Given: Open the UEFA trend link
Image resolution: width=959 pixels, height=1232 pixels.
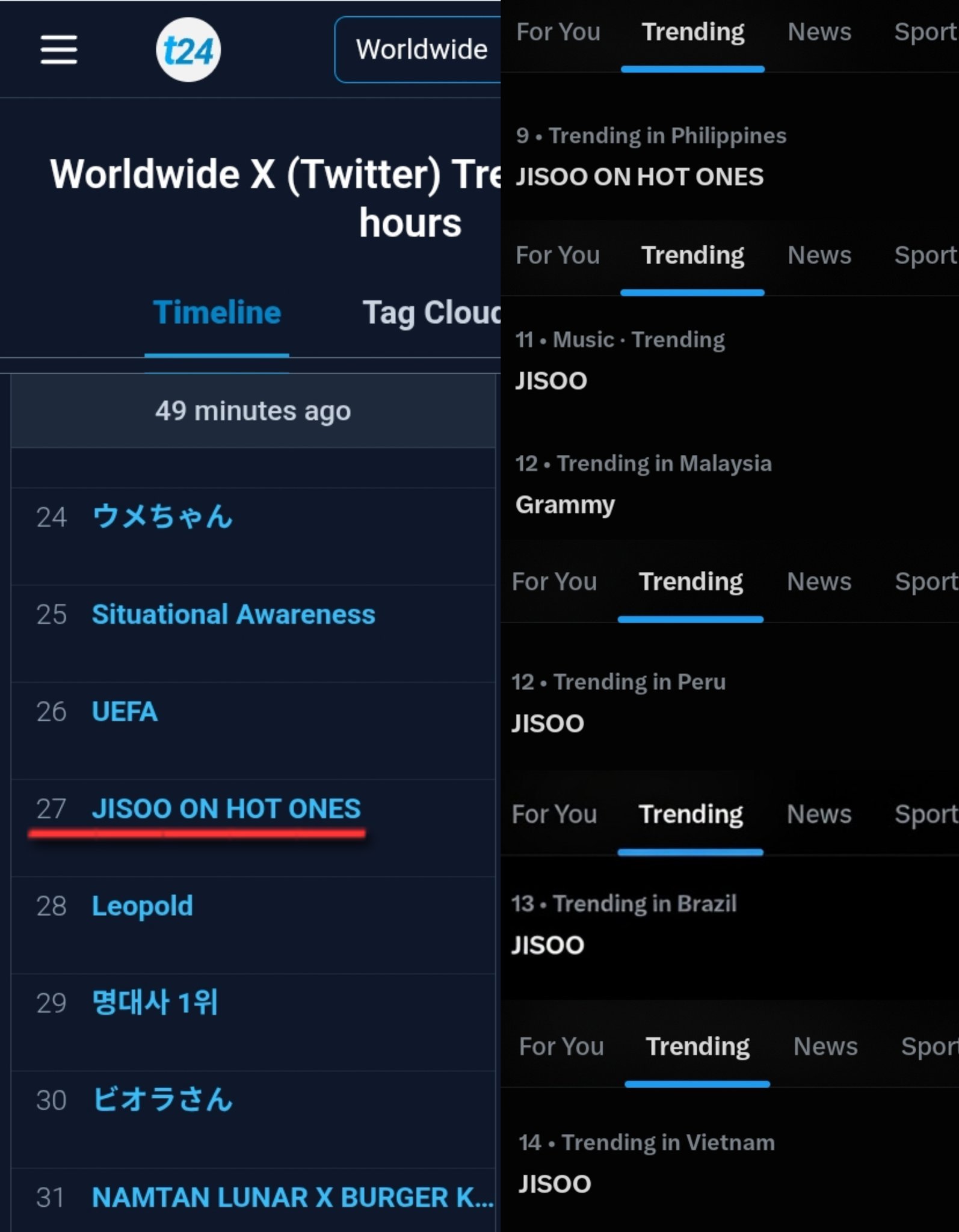Looking at the screenshot, I should pos(125,712).
